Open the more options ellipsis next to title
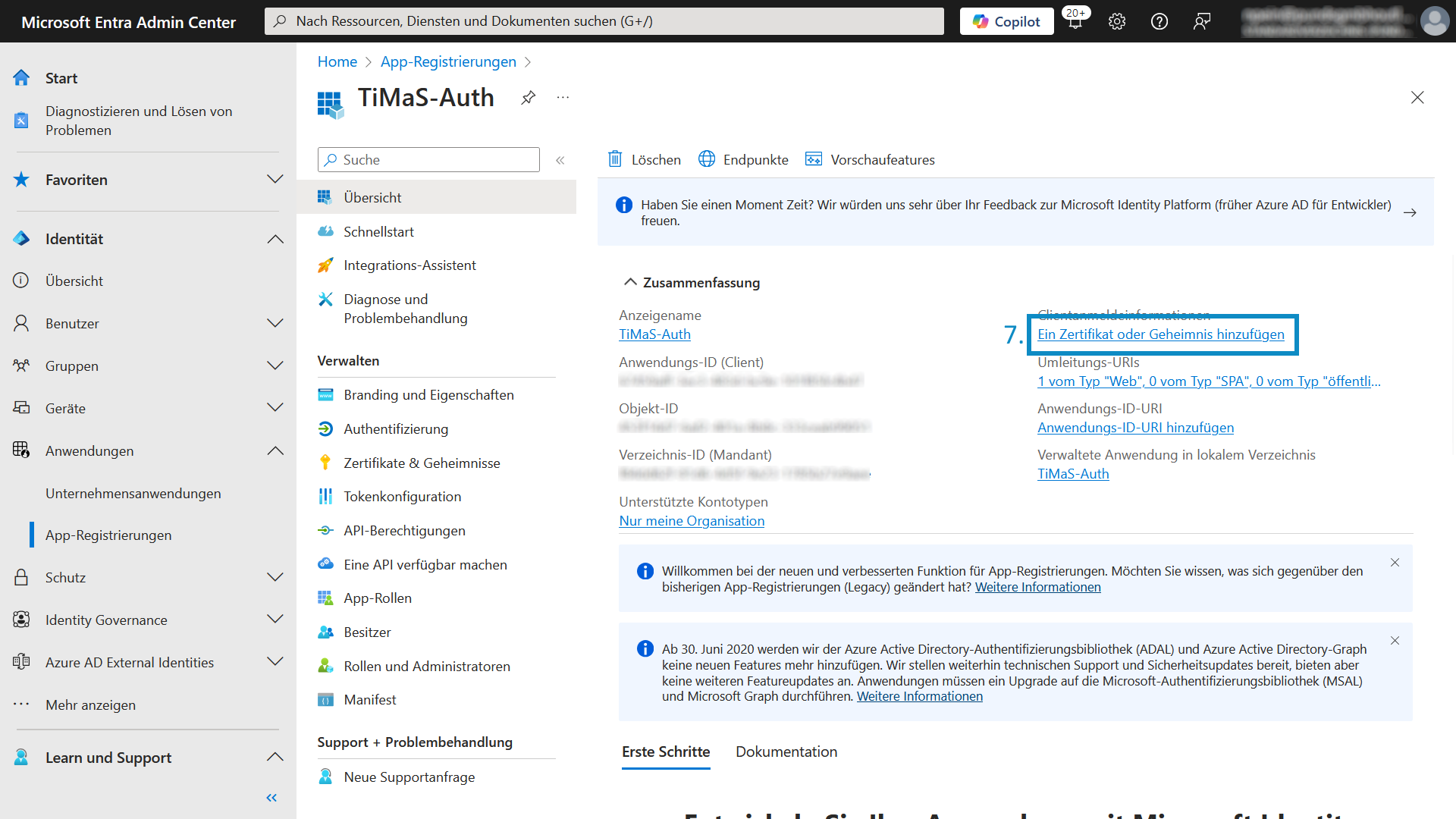 click(563, 98)
